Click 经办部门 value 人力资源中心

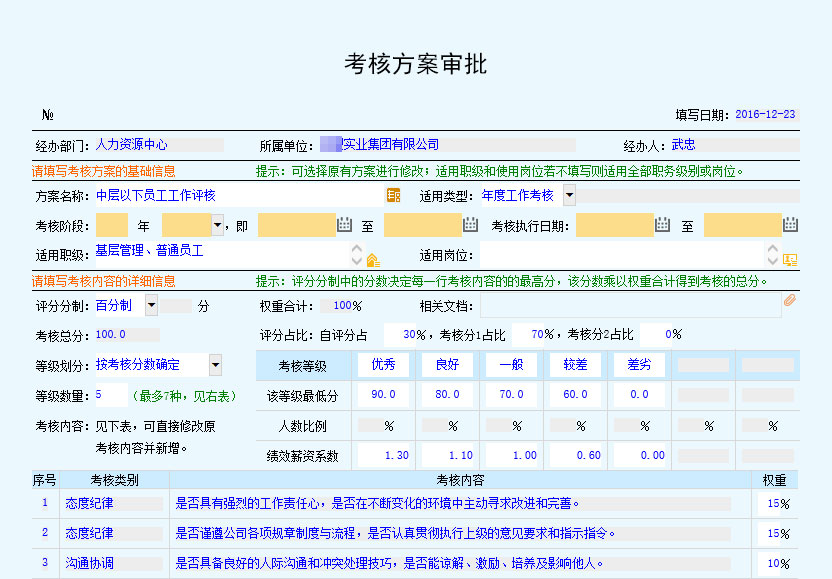pyautogui.click(x=132, y=144)
